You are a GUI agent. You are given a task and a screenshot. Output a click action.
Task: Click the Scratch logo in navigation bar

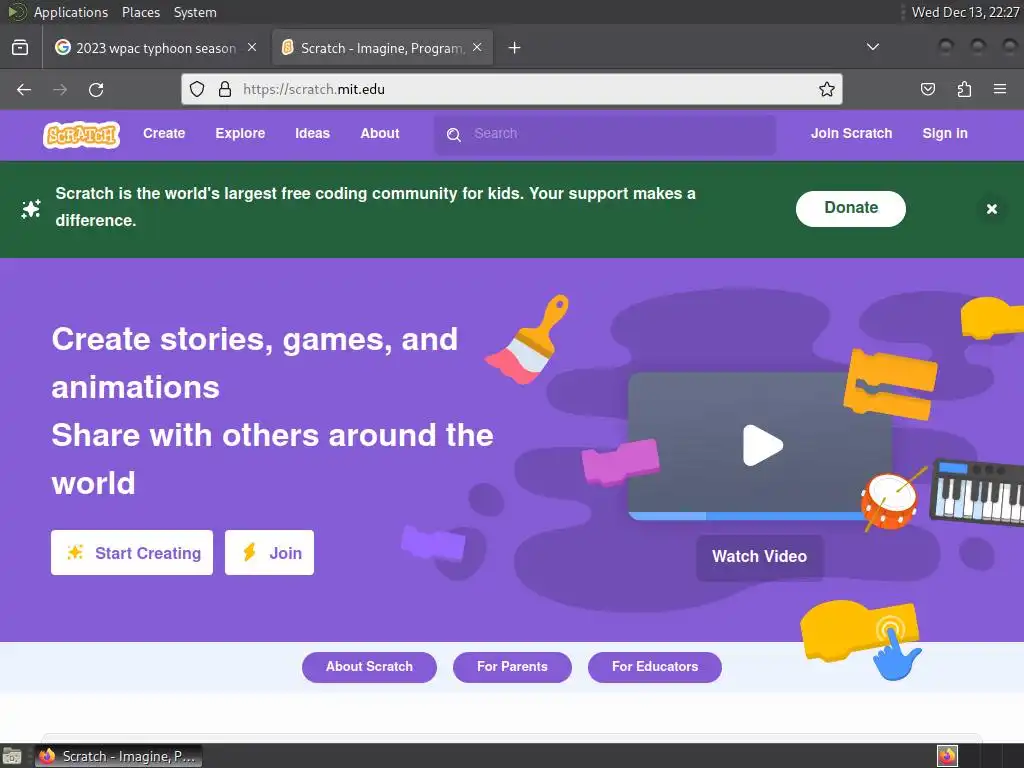click(82, 135)
